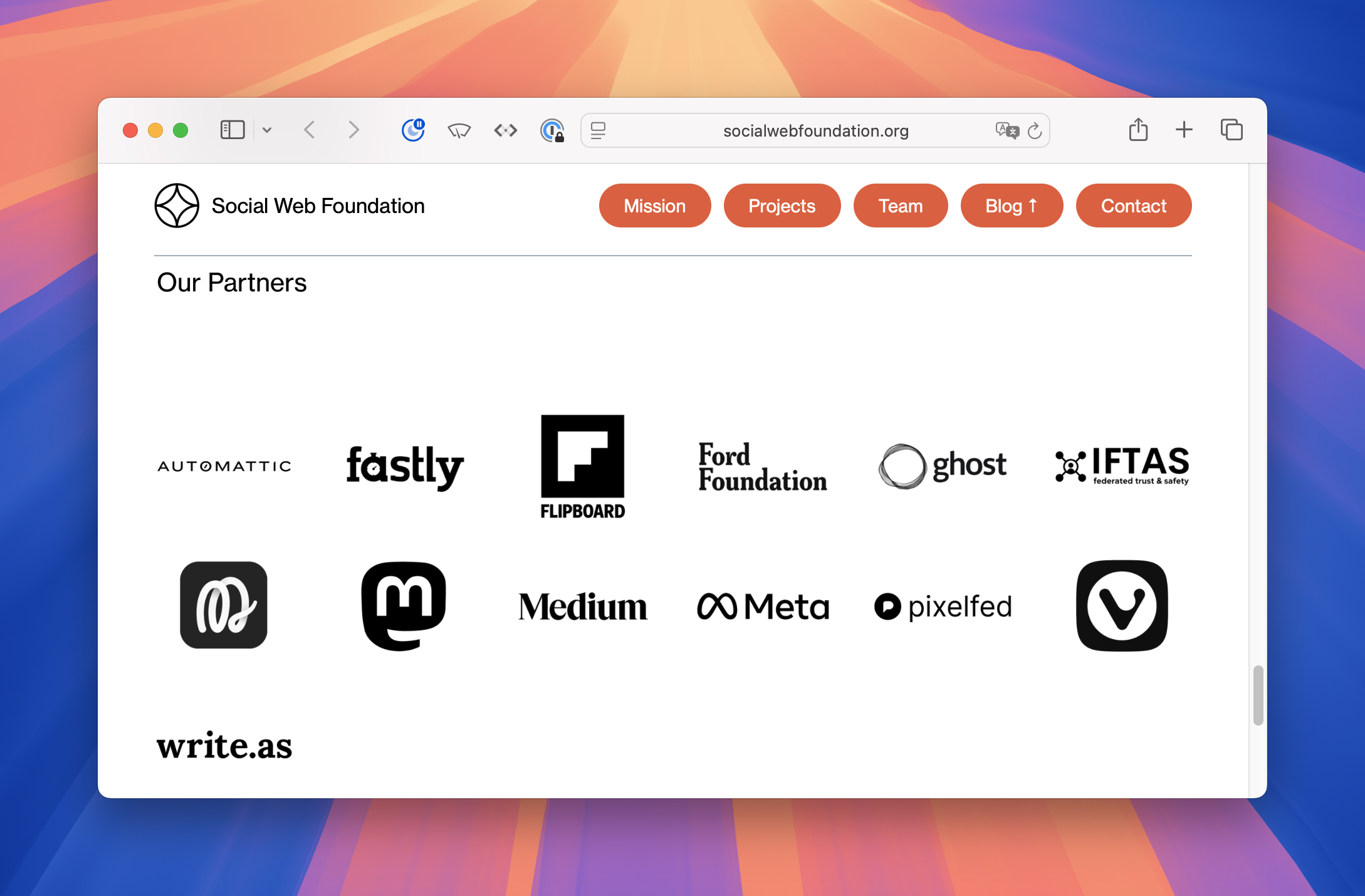1365x896 pixels.
Task: Click the write.as partner logo
Action: tap(224, 746)
